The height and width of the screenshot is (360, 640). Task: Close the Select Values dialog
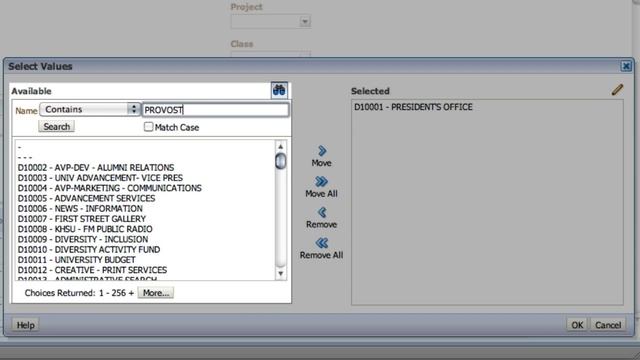pos(626,66)
